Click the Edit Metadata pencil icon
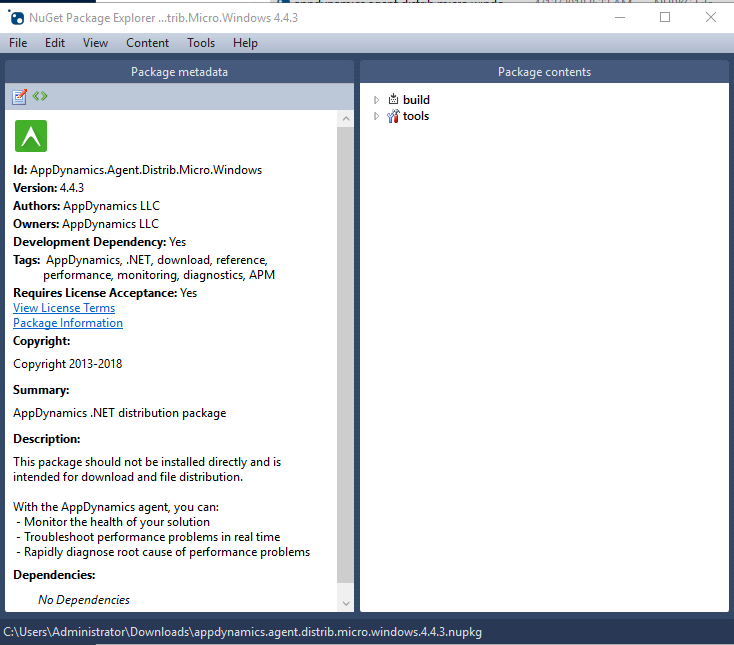The image size is (734, 645). pos(19,96)
